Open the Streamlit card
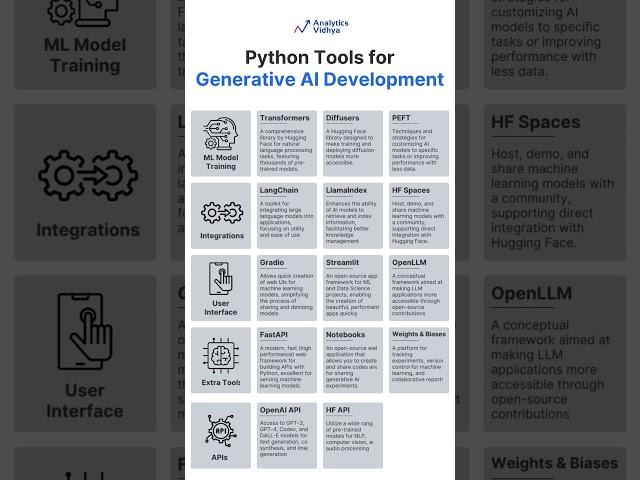Viewport: 640px width, 480px height. (353, 288)
